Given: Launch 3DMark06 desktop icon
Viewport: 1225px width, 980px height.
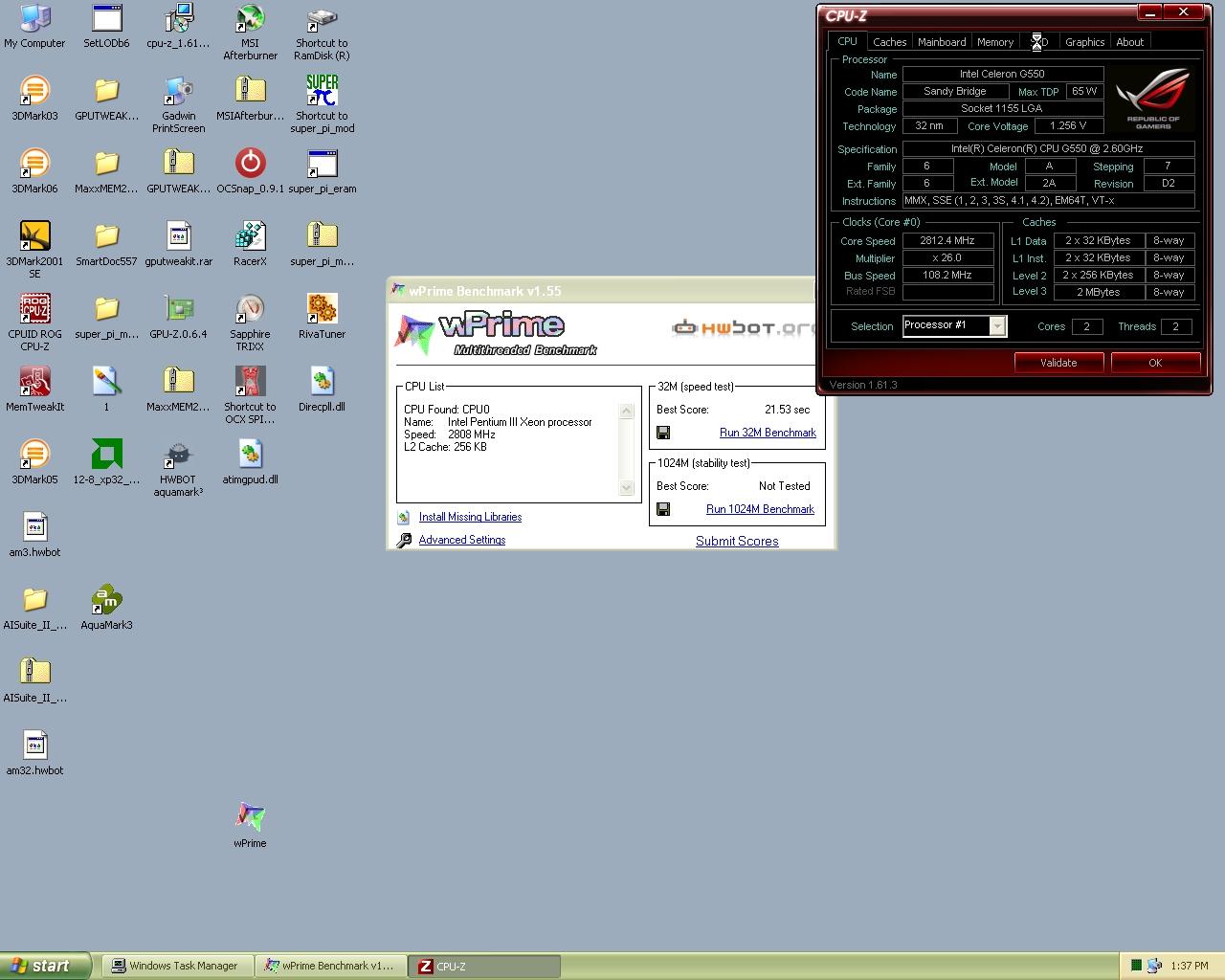Looking at the screenshot, I should [x=34, y=172].
